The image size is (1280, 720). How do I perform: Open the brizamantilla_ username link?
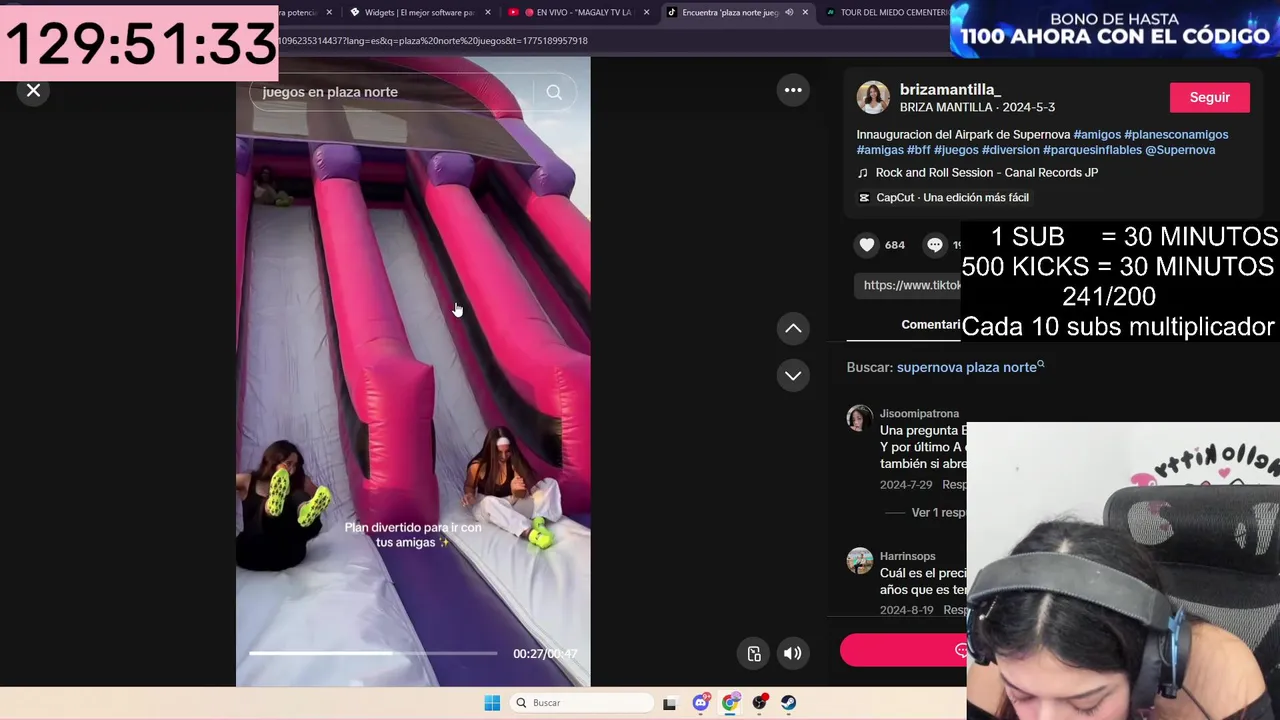pos(950,89)
